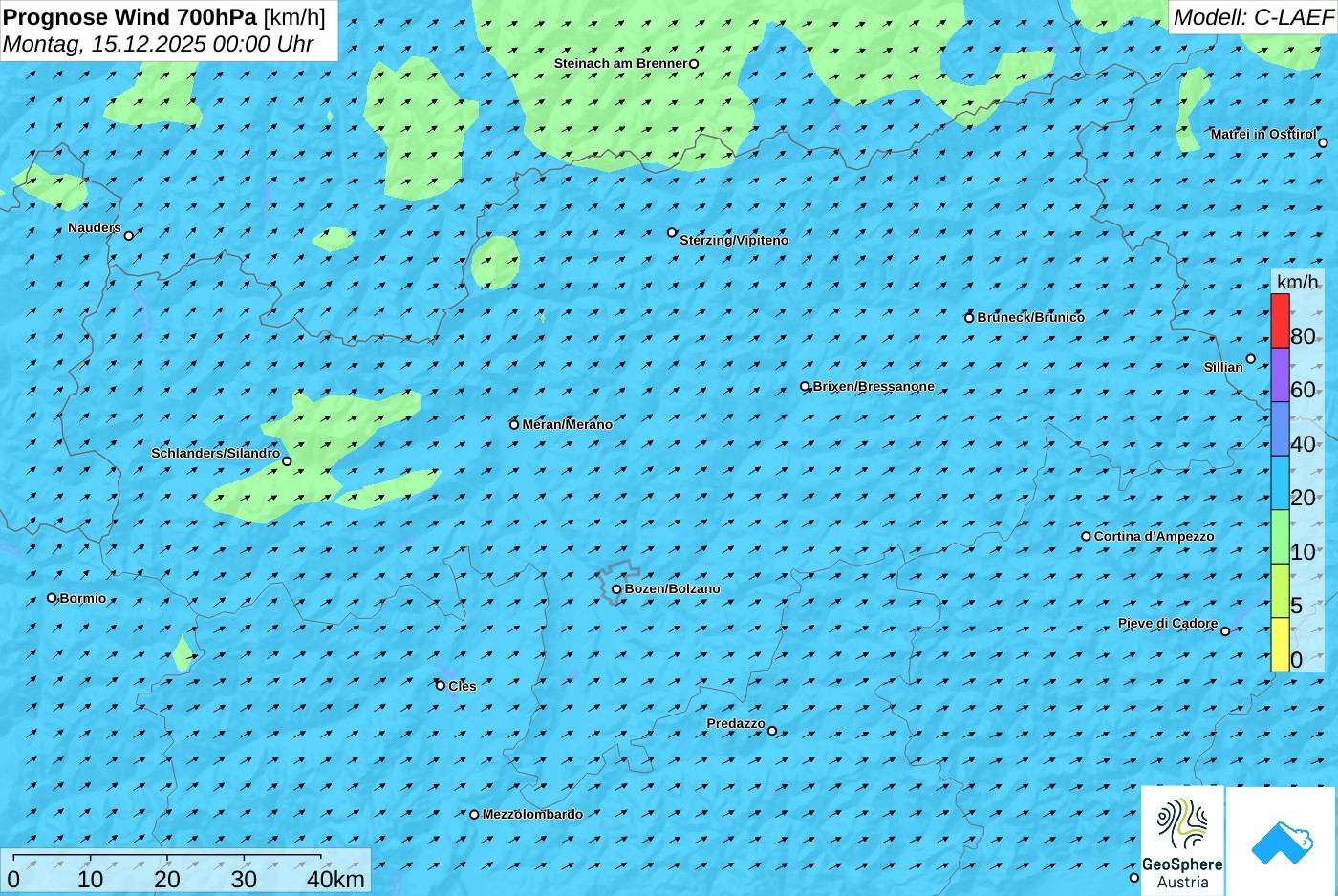Click the 'Sterzing/Vipiteno' label text

click(x=734, y=241)
